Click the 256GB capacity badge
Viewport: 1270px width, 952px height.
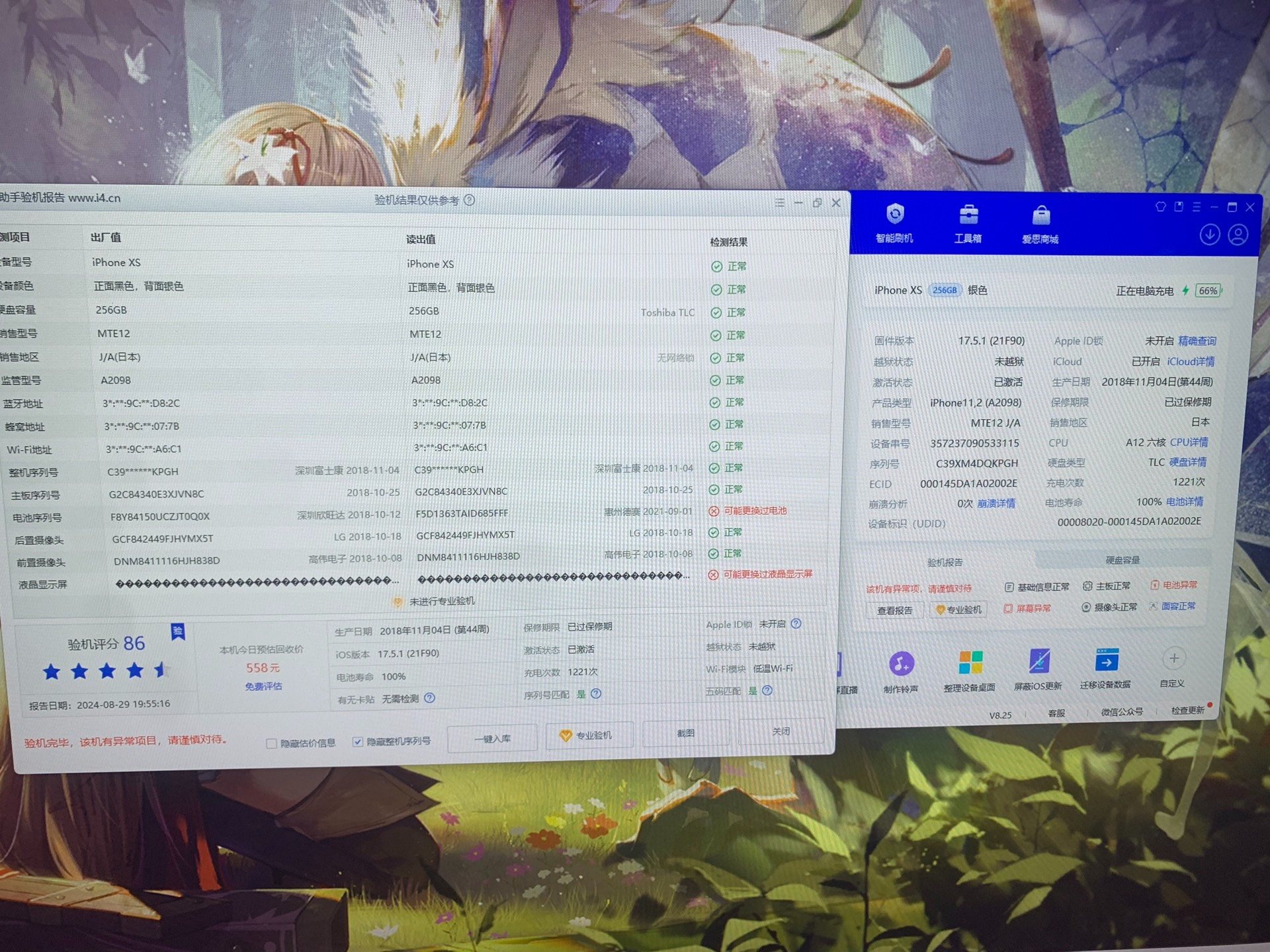(x=945, y=290)
